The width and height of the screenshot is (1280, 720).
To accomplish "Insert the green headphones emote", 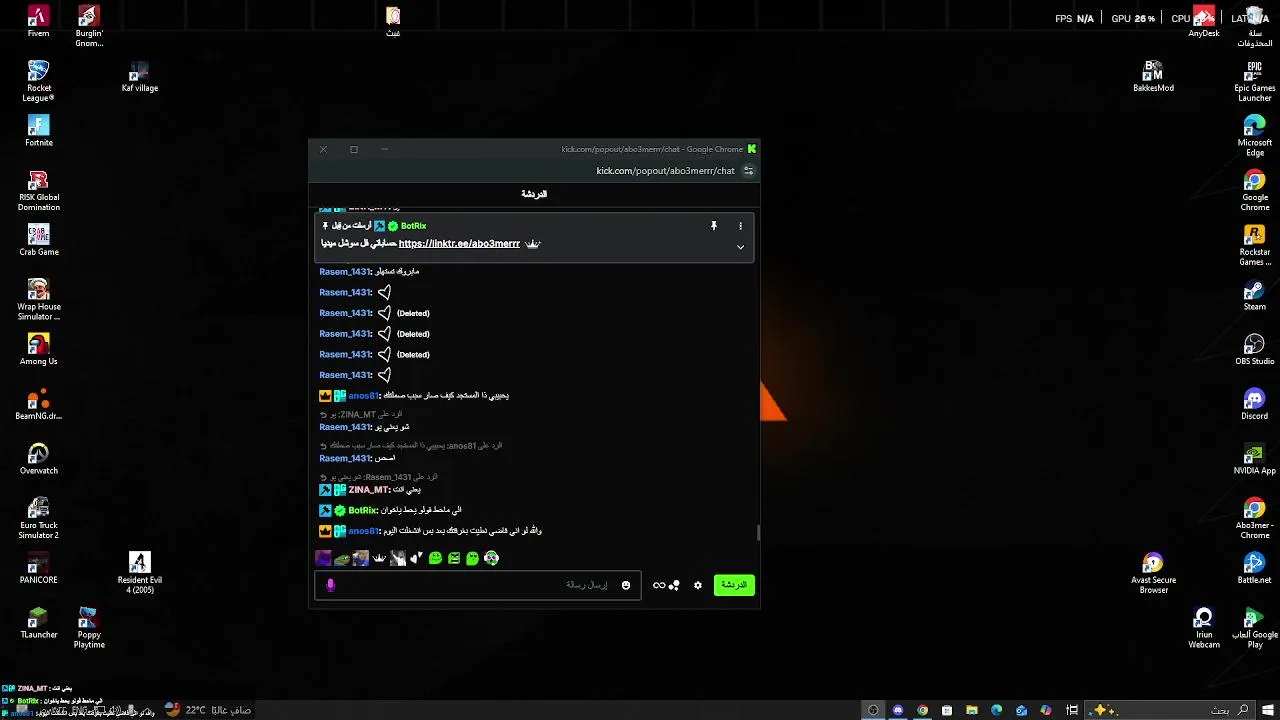I will coord(491,558).
